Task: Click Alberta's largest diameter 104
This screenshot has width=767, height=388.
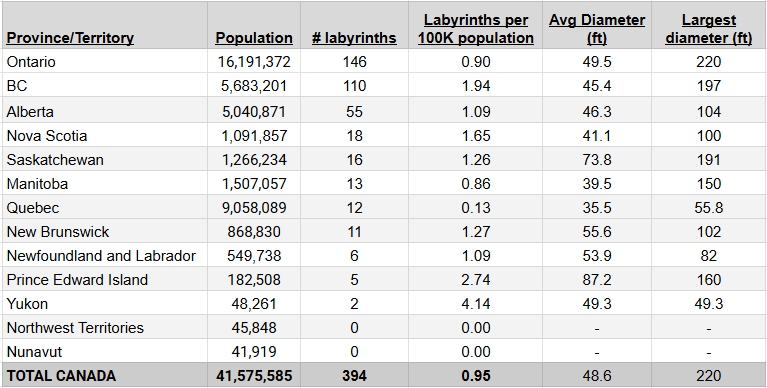Action: (709, 112)
